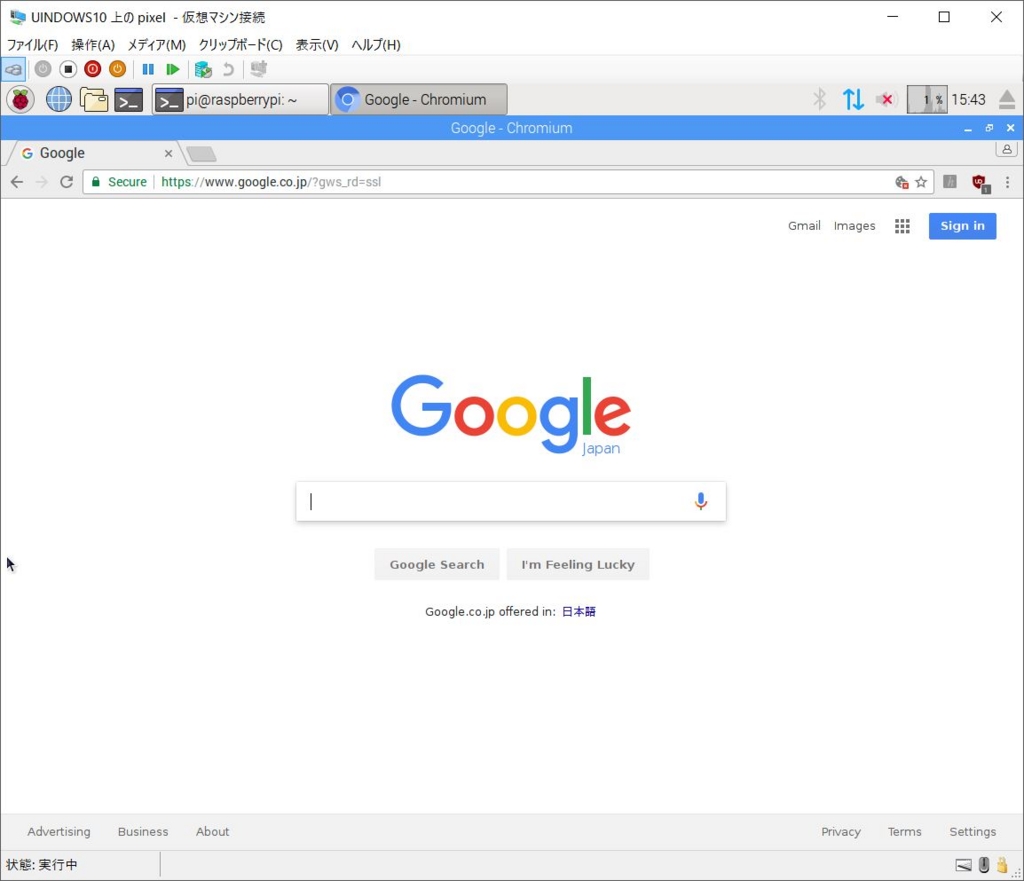The width and height of the screenshot is (1024, 881).
Task: Open the Chromium three-dot menu
Action: point(1008,182)
